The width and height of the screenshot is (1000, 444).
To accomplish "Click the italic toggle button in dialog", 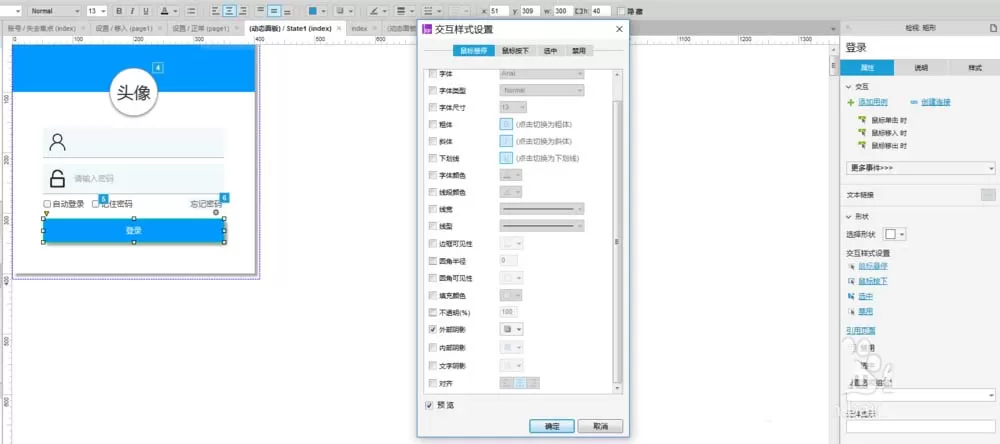I will point(506,141).
